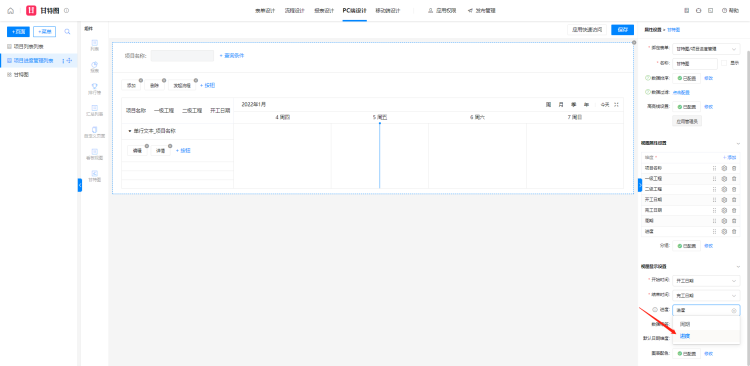
Task: Switch Gantt view to 季
Action: click(574, 104)
